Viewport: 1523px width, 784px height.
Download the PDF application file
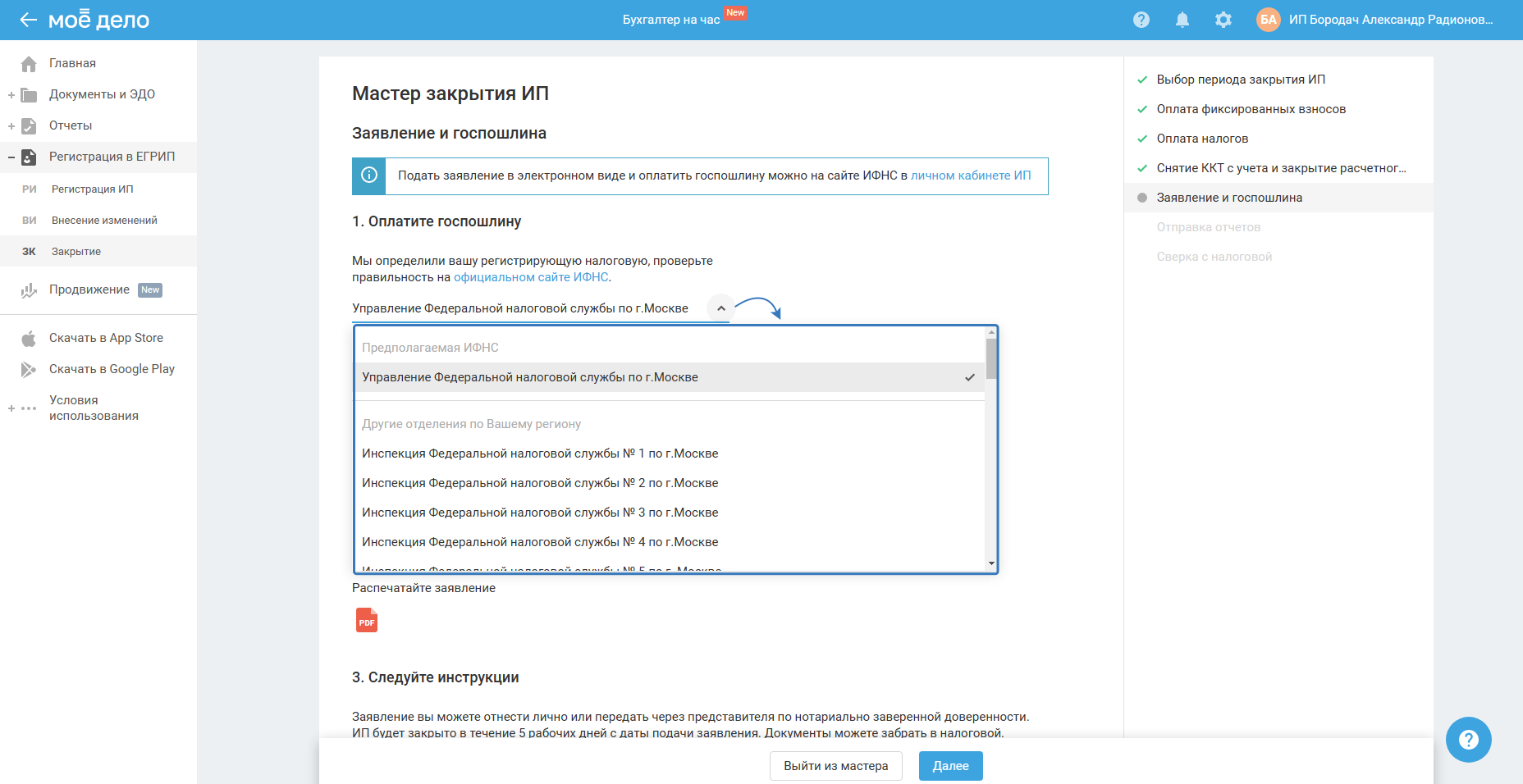367,620
